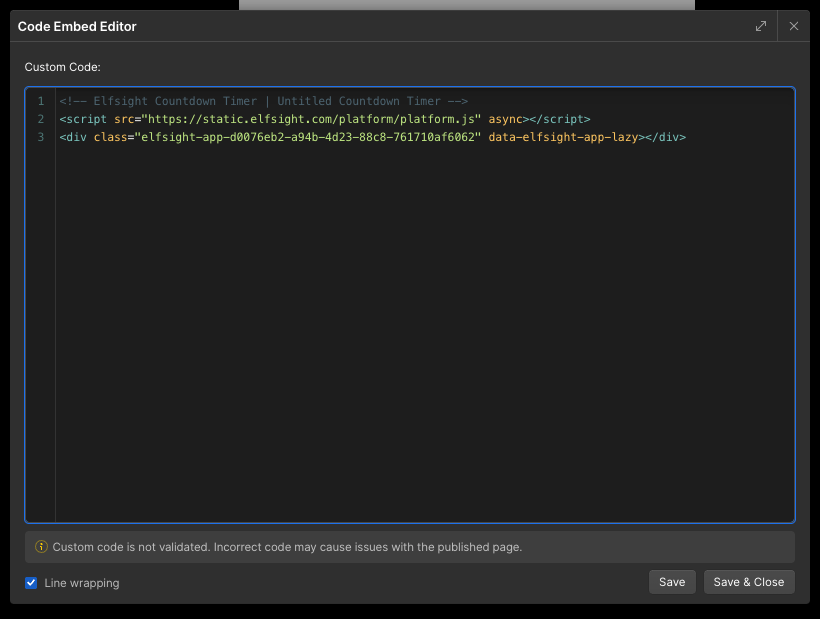Viewport: 820px width, 619px height.
Task: Click the elfsight-app div class value
Action: tap(308, 137)
